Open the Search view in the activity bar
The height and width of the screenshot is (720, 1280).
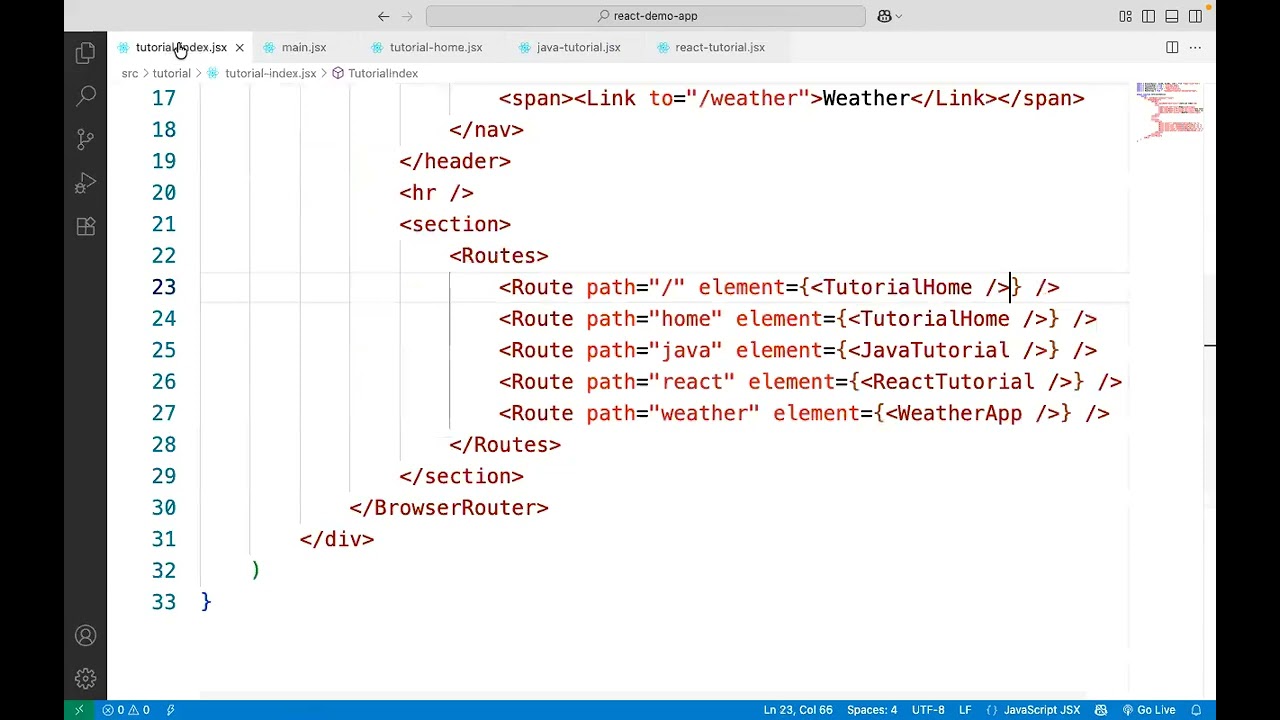pos(86,96)
